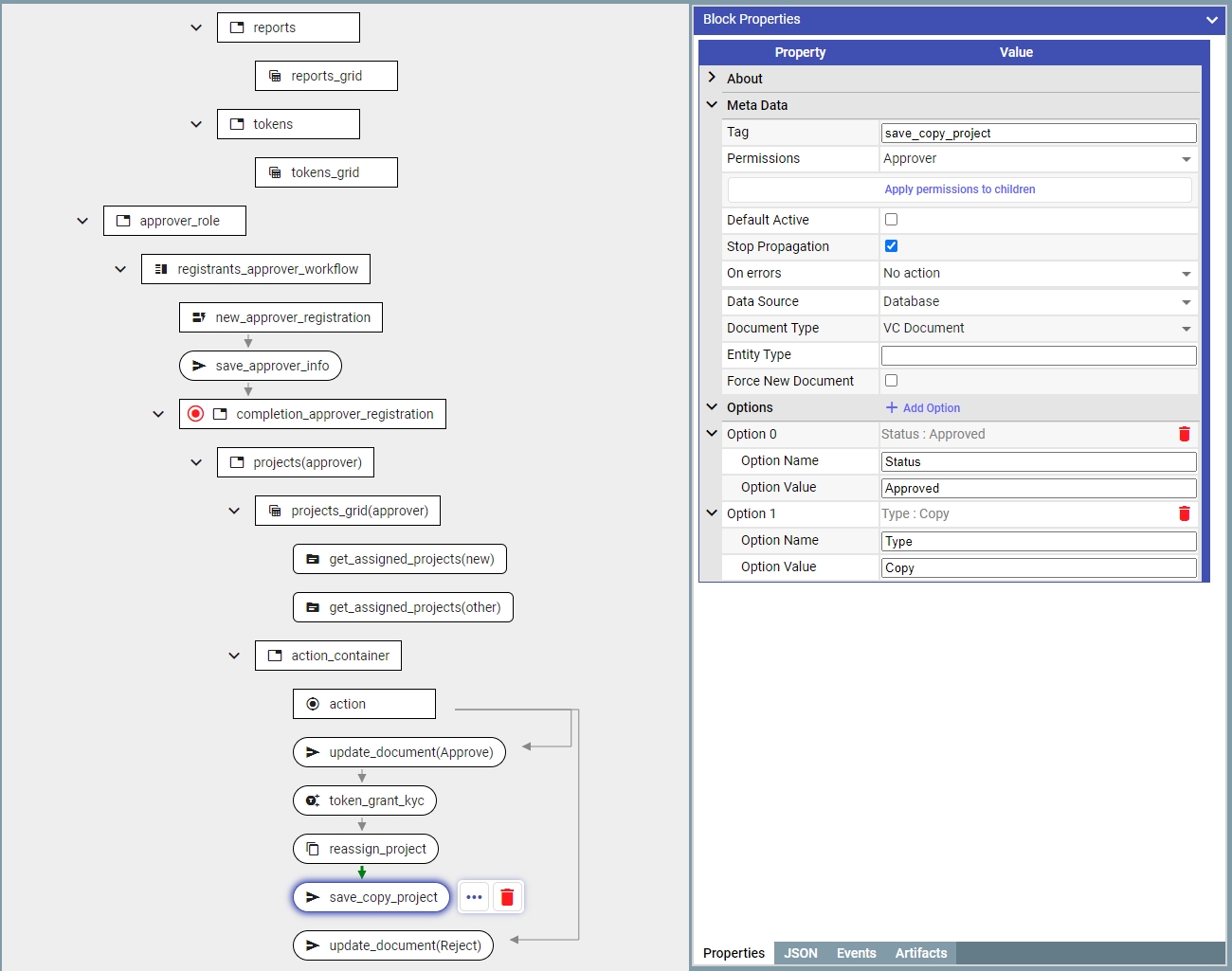Tick the Force New Document checkbox
The width and height of the screenshot is (1232, 971).
tap(891, 381)
